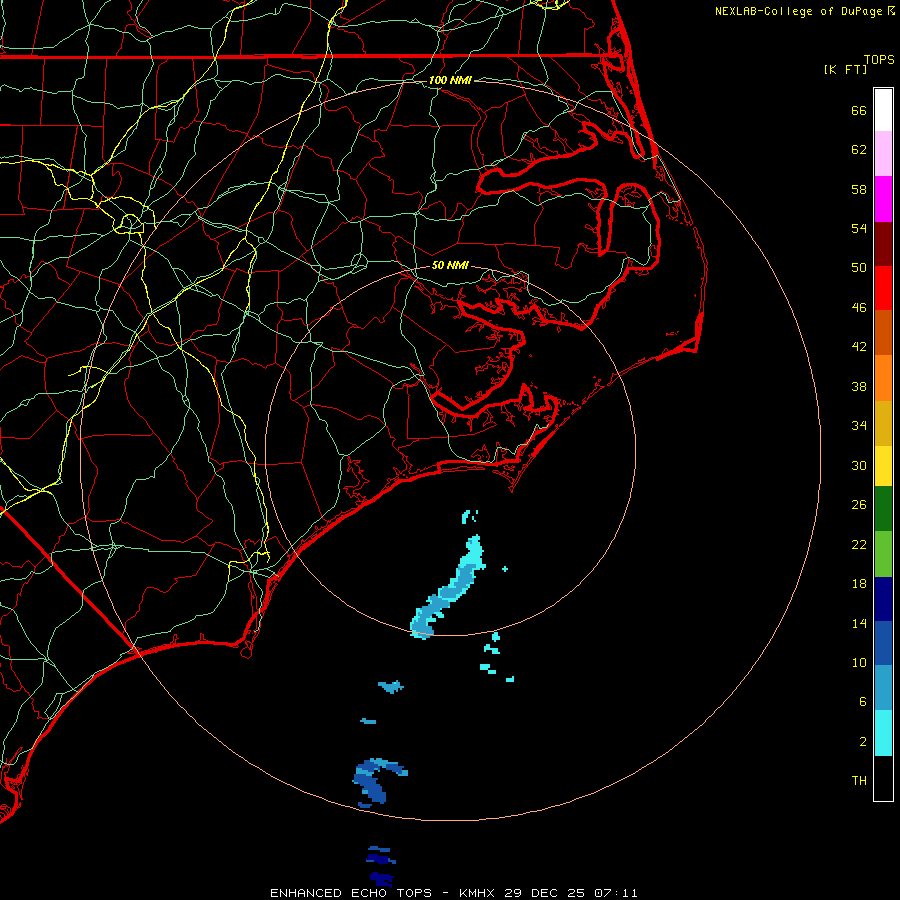Click the magenta 58 kft legend swatch

coord(883,199)
